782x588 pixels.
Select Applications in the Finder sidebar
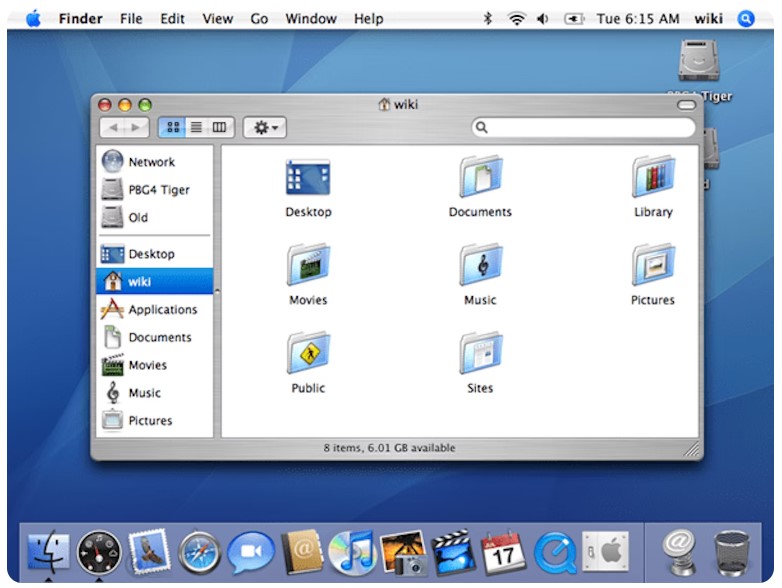[155, 309]
